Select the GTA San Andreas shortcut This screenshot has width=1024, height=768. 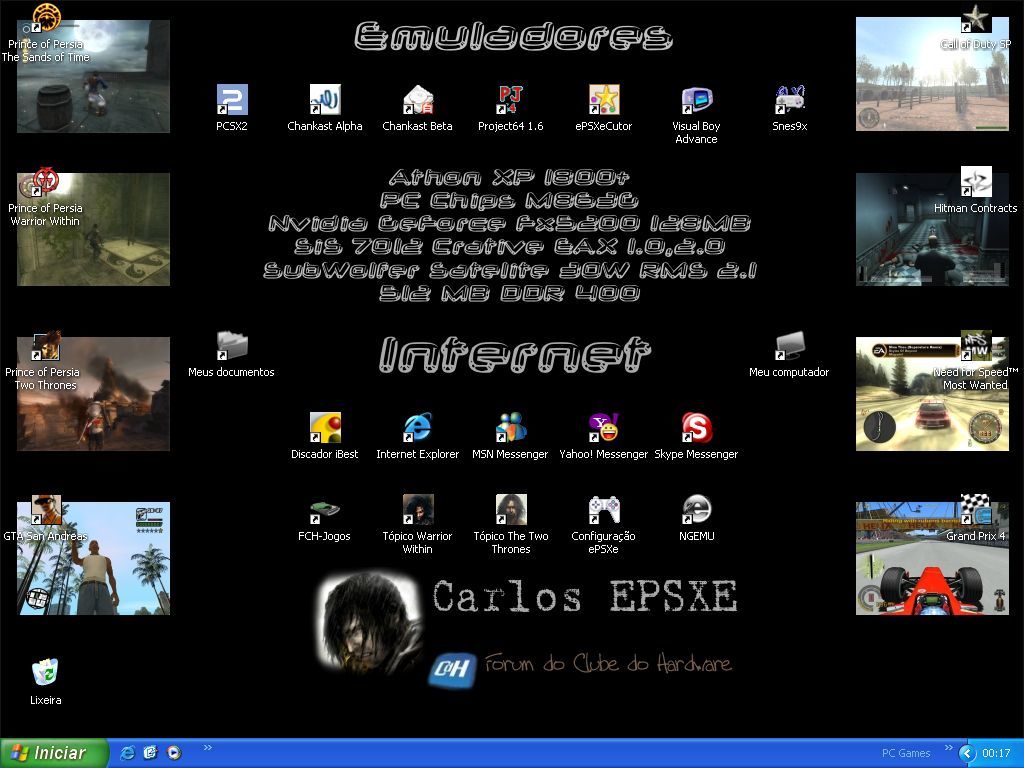coord(46,509)
